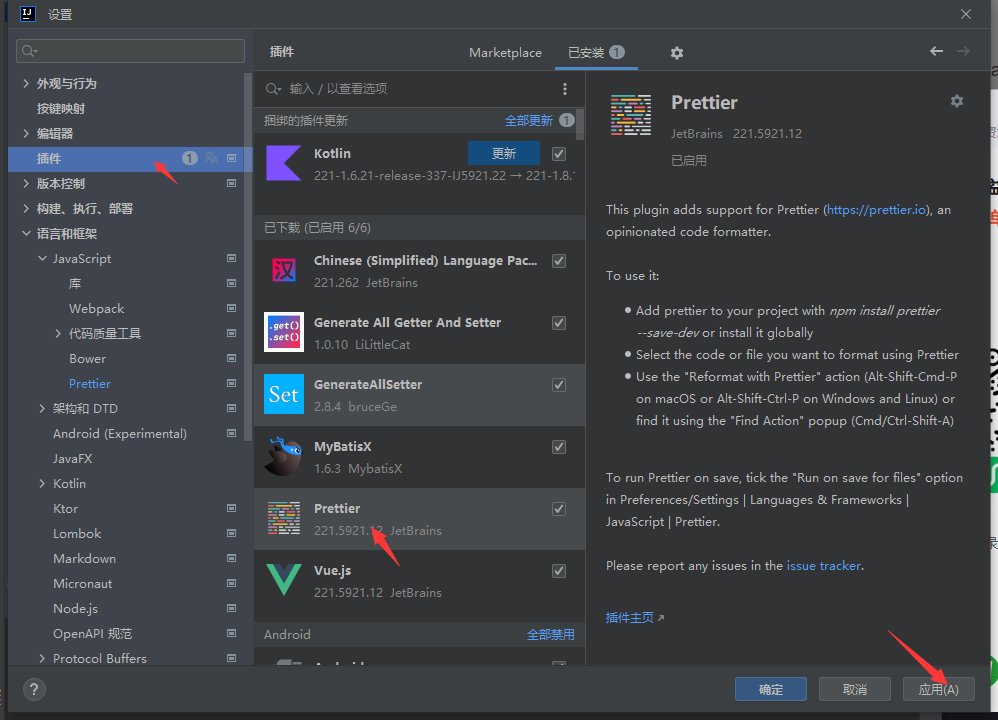Screen dimensions: 998x720
Task: Click the settings tree vertical scrollbar
Action: [248, 255]
